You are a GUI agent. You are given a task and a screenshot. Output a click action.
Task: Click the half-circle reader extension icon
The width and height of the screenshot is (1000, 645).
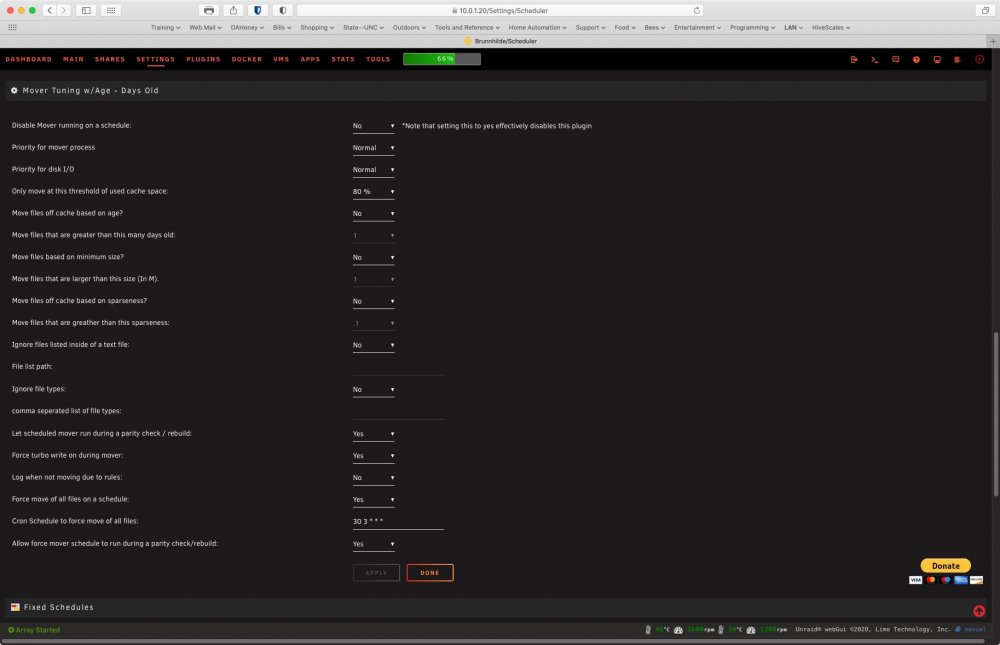click(x=283, y=10)
